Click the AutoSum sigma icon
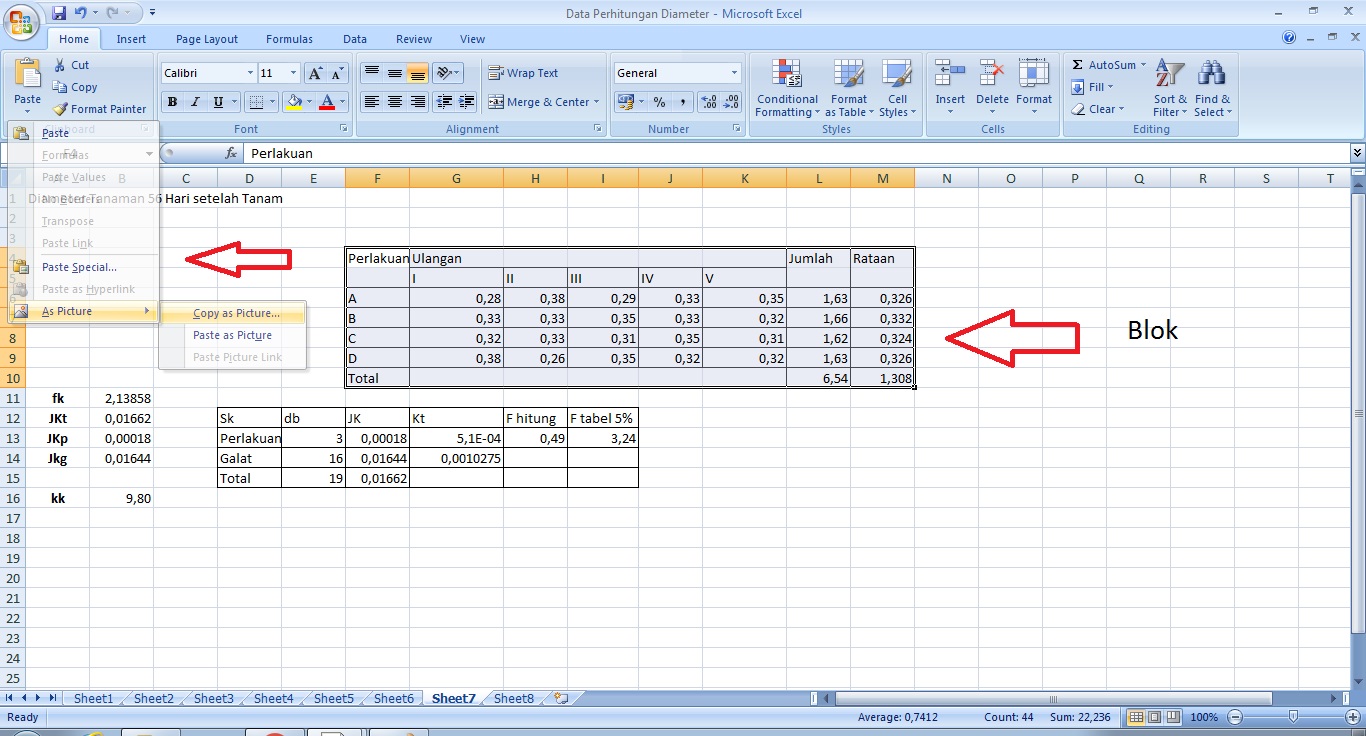This screenshot has height=736, width=1366. tap(1078, 65)
